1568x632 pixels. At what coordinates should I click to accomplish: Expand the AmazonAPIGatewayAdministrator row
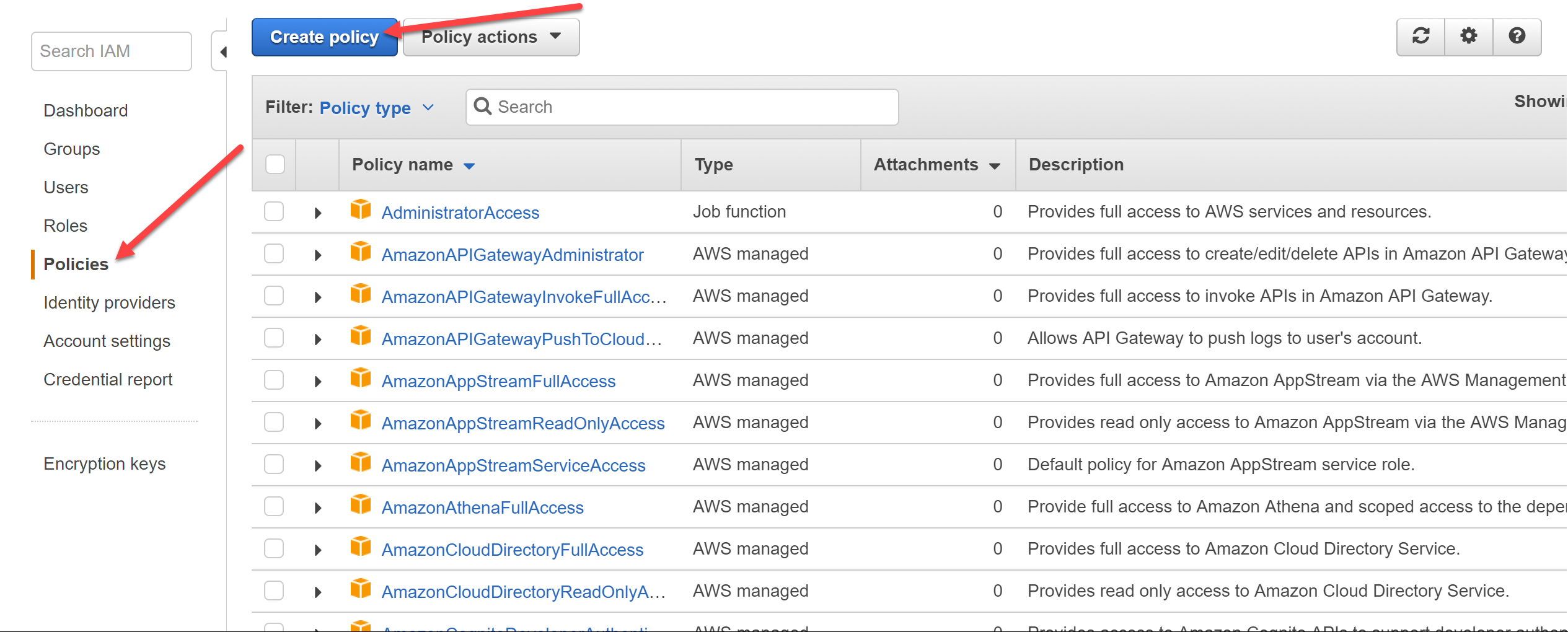point(318,255)
